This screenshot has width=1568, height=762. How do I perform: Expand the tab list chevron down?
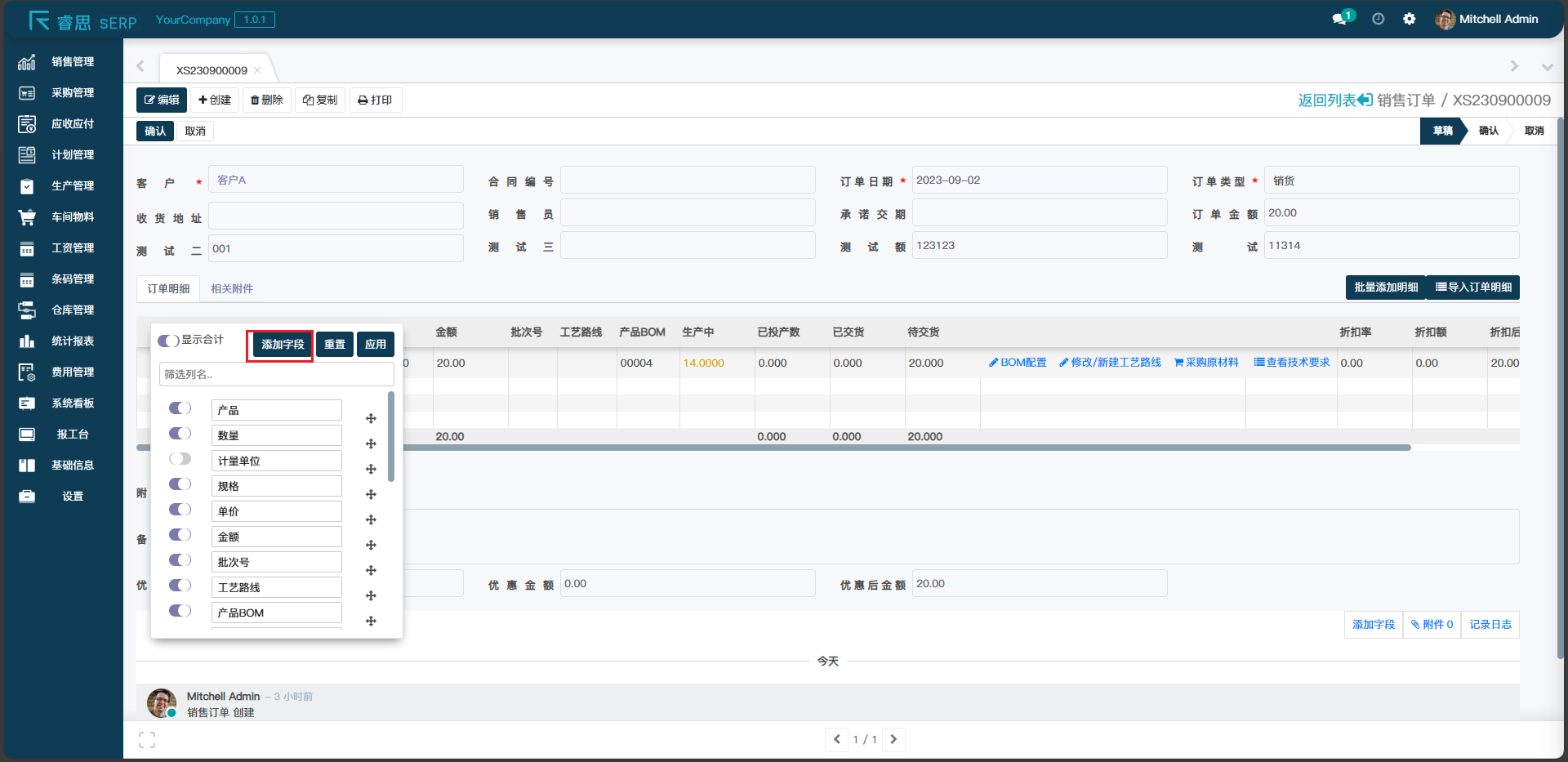coord(1547,67)
